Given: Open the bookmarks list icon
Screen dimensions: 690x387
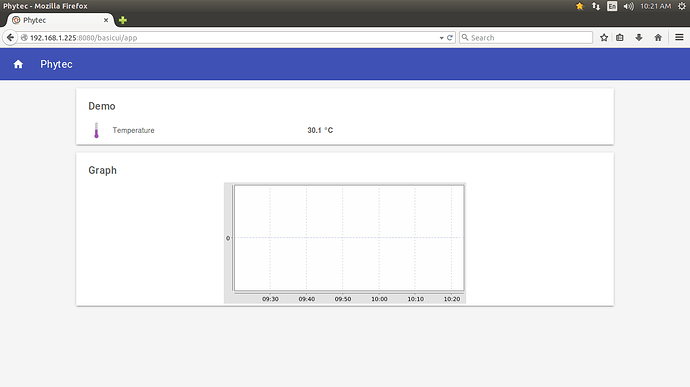Looking at the screenshot, I should (x=620, y=38).
